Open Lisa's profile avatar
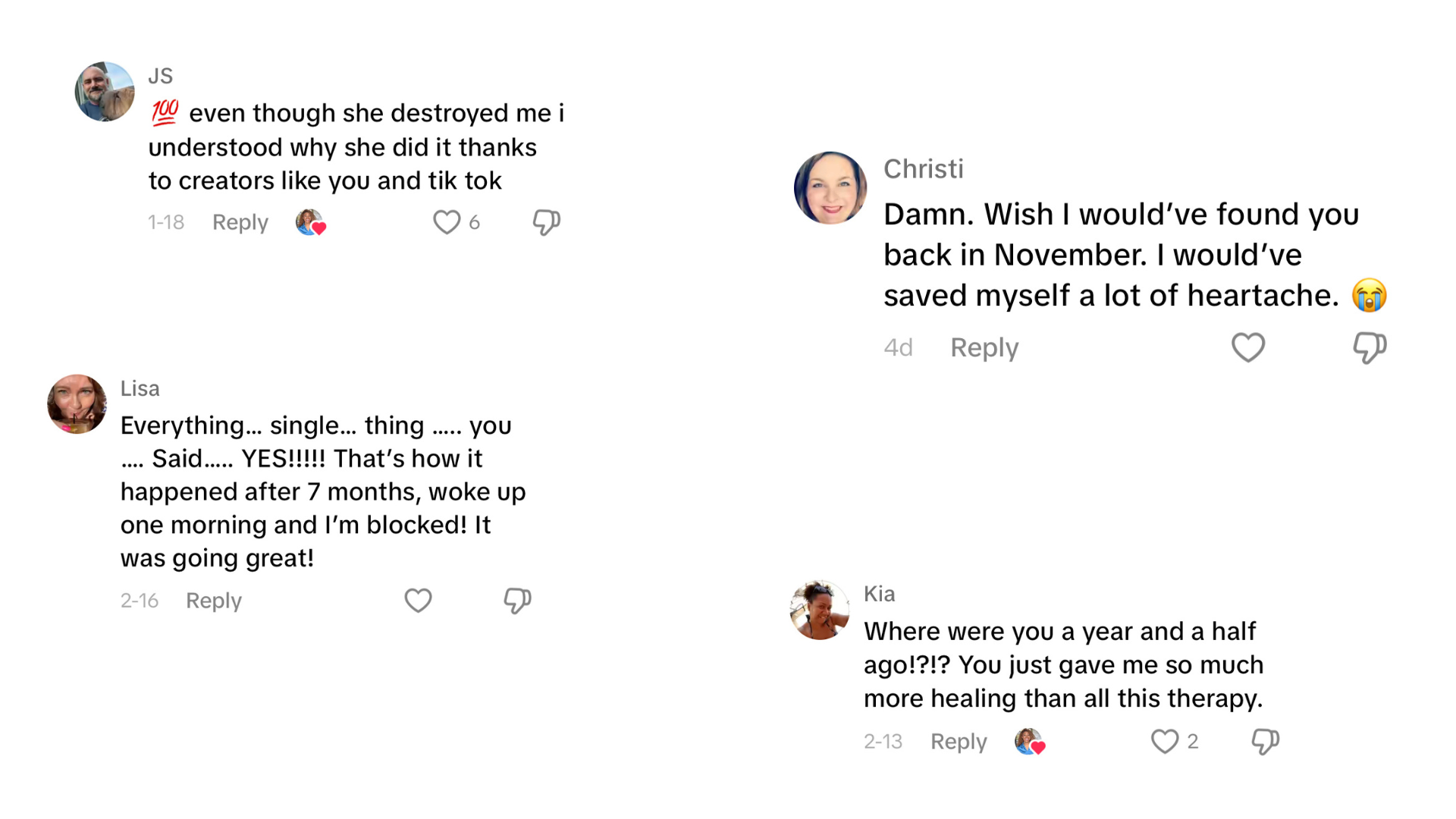 pos(77,403)
